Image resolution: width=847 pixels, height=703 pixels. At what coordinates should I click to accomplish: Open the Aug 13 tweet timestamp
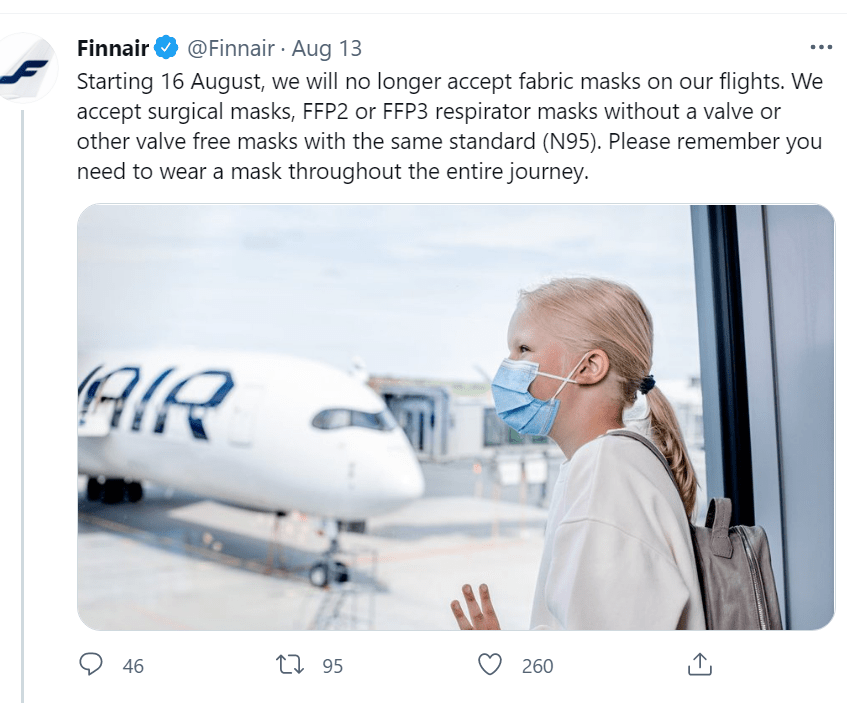[x=327, y=48]
